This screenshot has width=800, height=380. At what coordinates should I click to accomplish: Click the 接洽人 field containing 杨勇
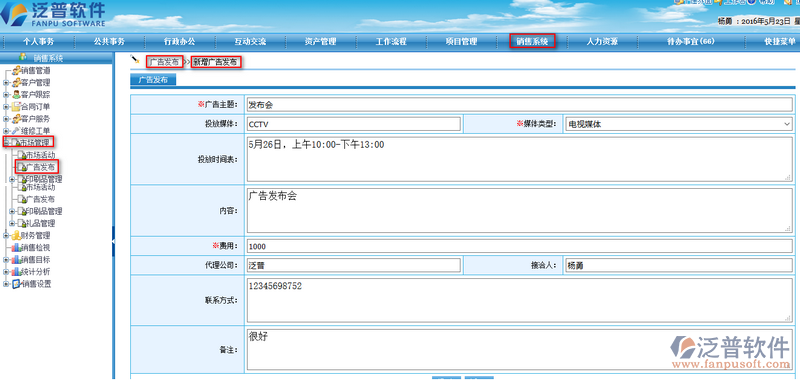(679, 266)
